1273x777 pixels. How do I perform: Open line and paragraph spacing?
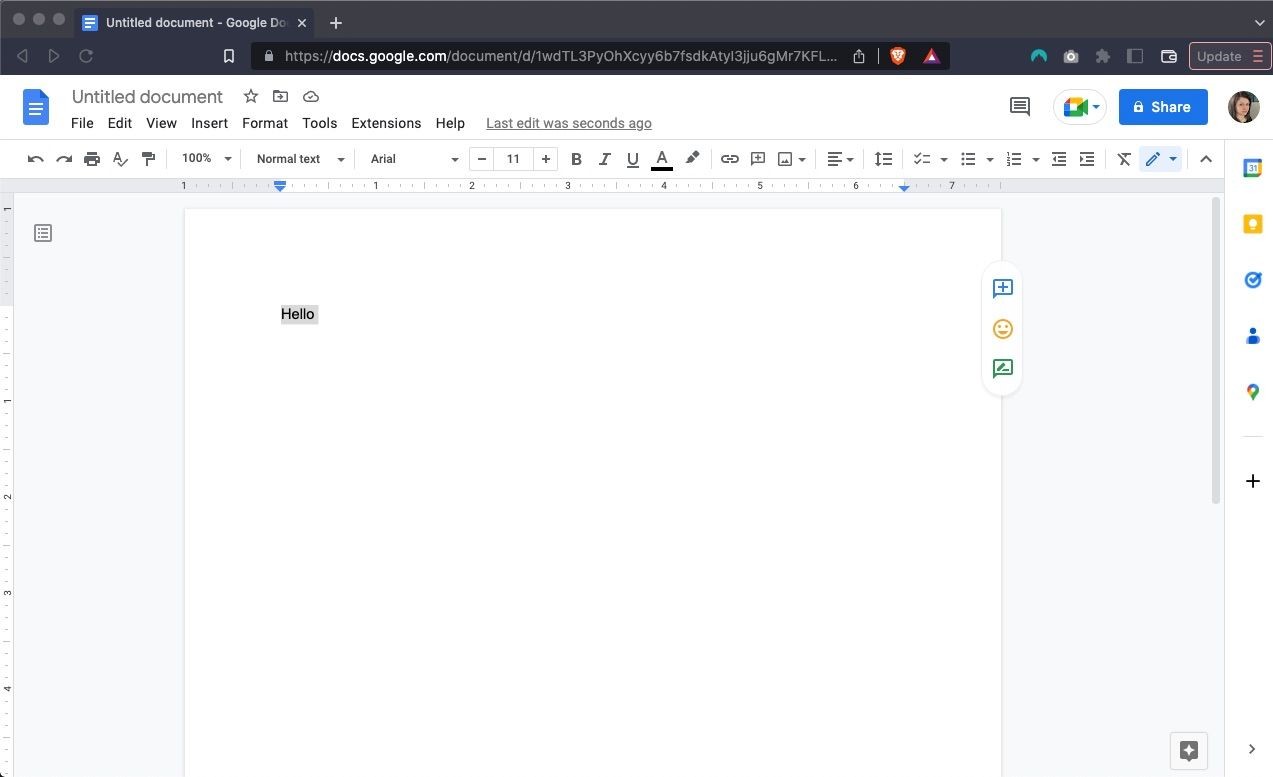tap(883, 159)
